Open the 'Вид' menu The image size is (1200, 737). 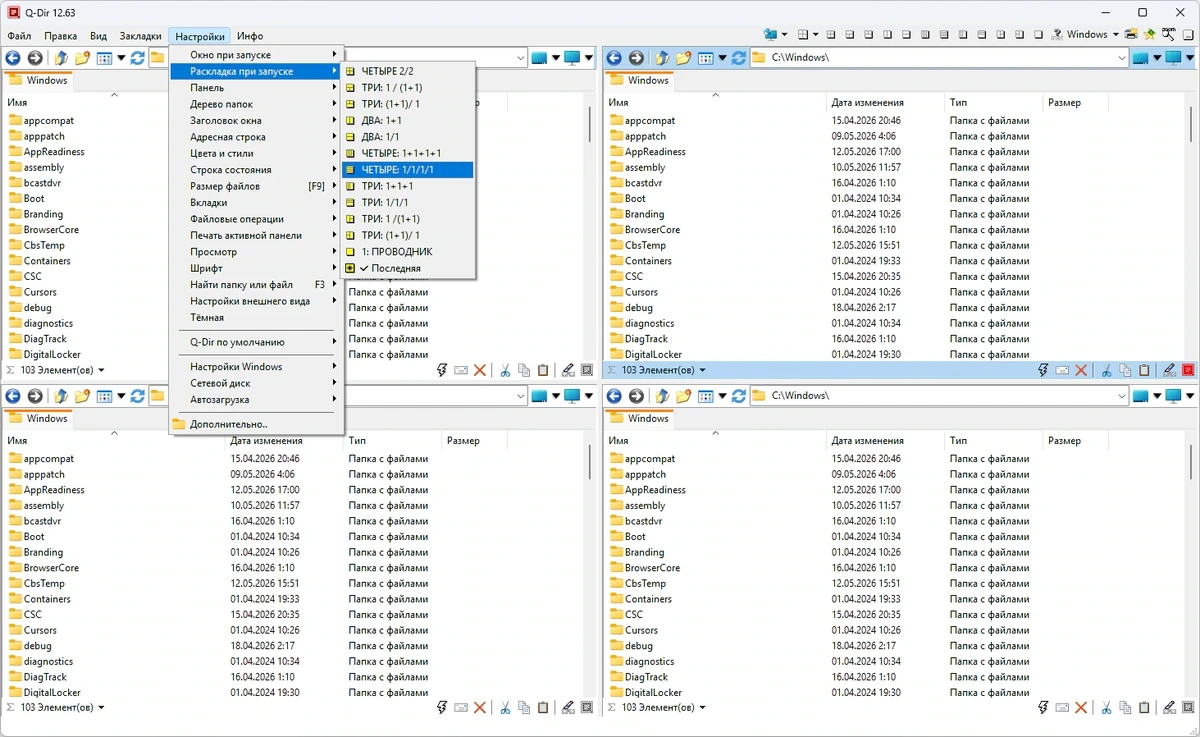tap(99, 36)
